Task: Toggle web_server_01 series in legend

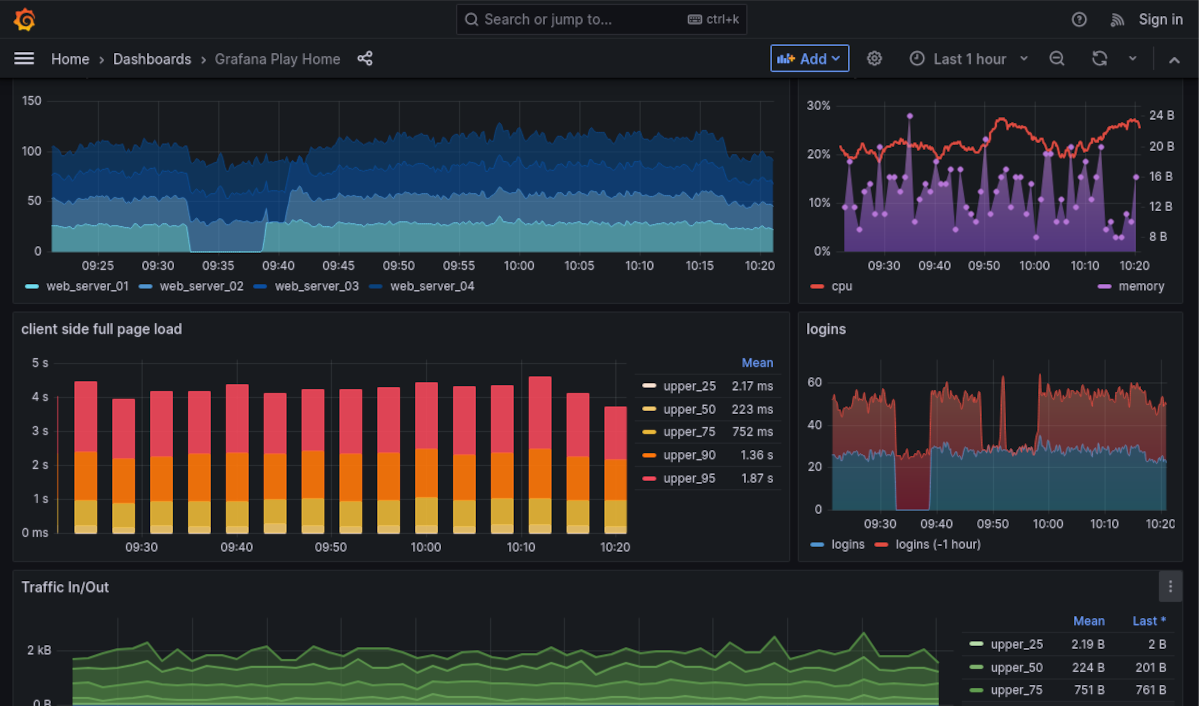Action: coord(86,286)
